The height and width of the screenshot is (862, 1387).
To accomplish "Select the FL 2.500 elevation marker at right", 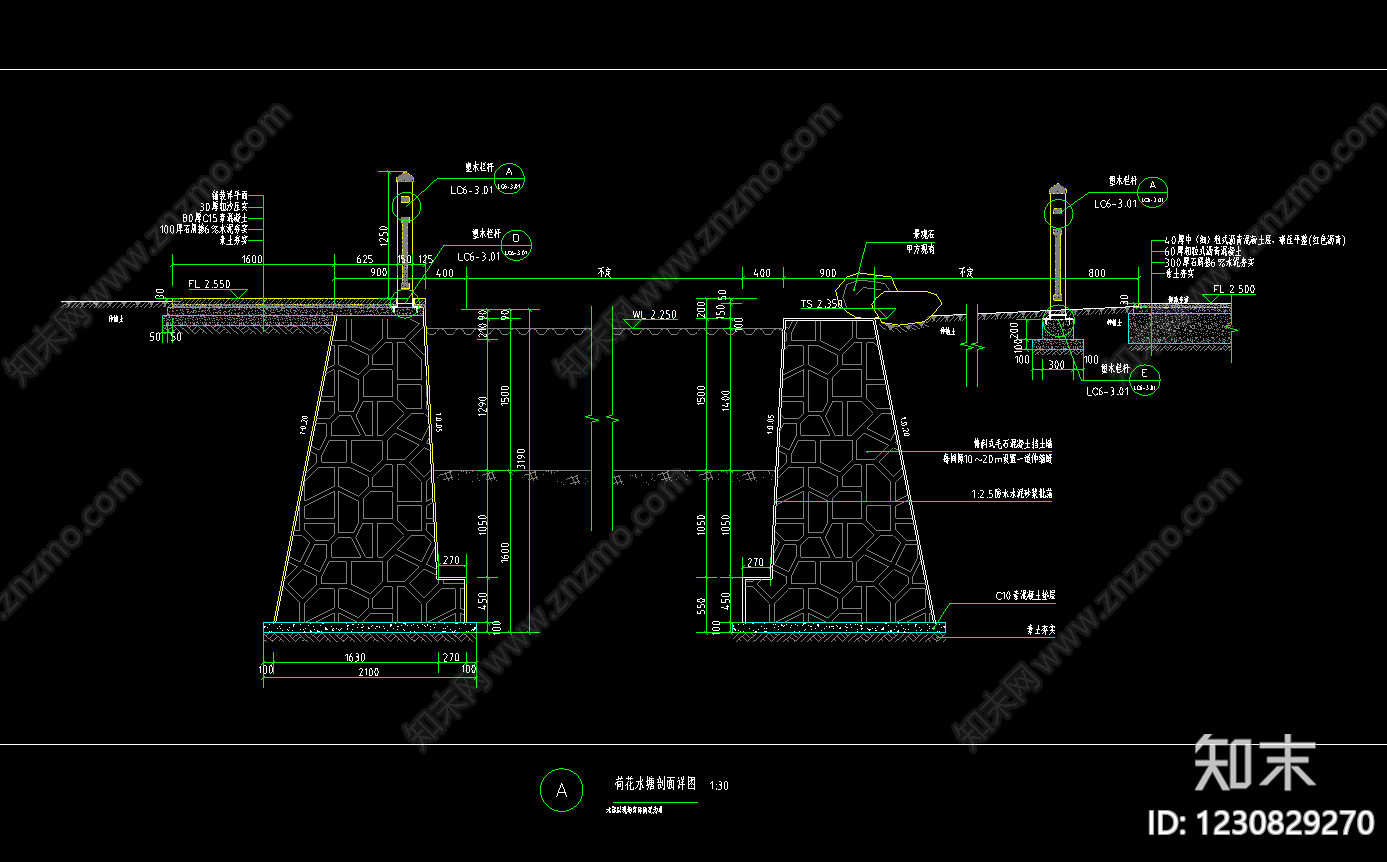I will (1233, 290).
